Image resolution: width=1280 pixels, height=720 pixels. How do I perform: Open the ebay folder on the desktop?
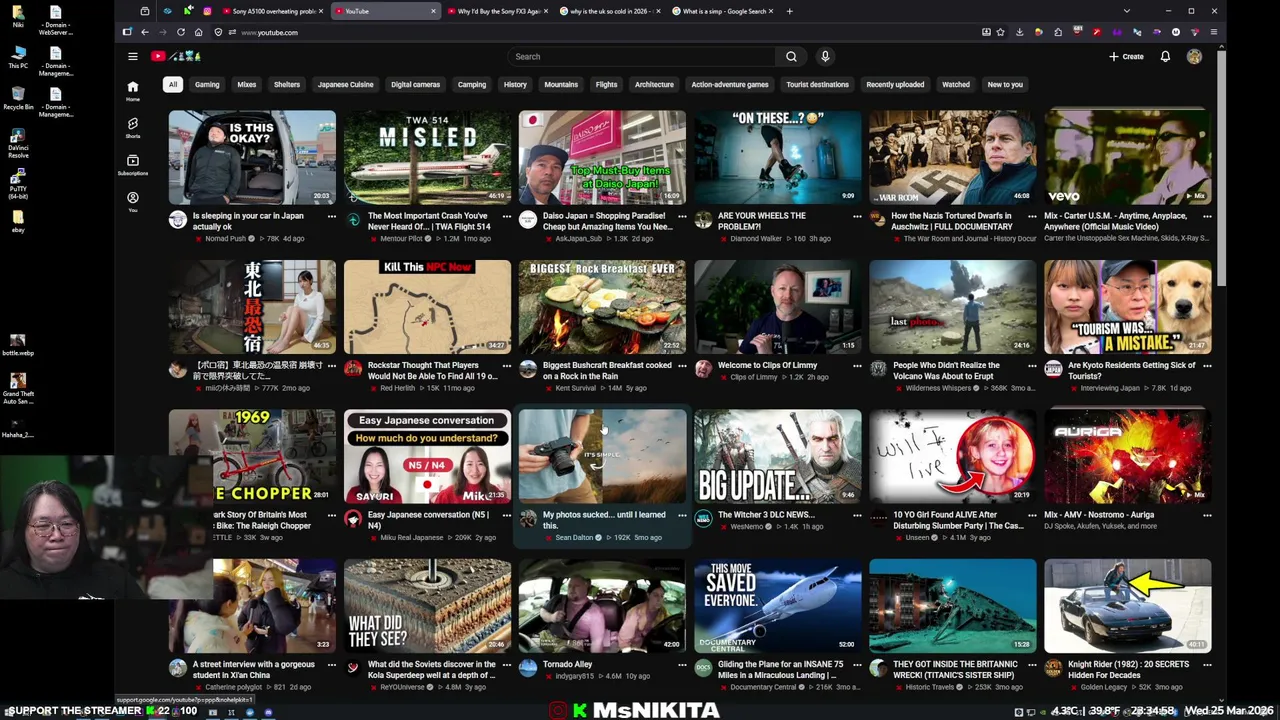pyautogui.click(x=18, y=221)
